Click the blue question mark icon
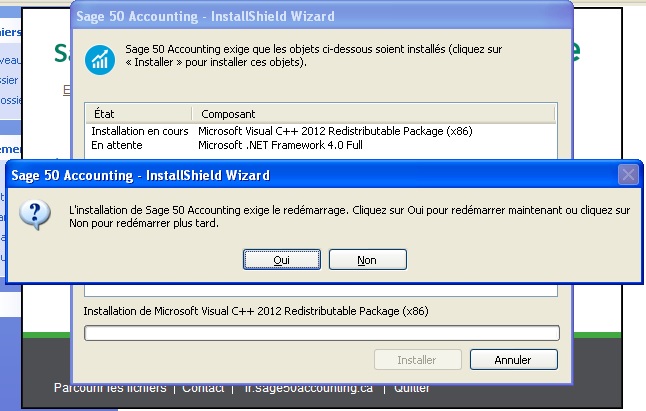 pos(35,215)
